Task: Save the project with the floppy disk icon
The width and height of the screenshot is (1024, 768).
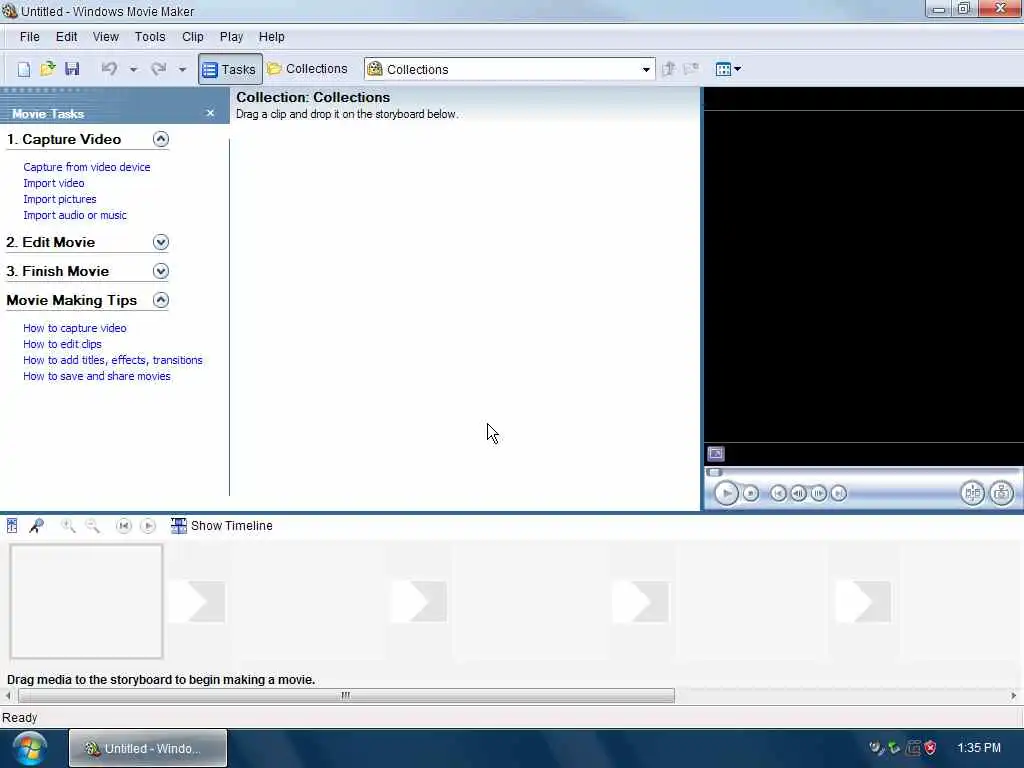Action: [x=72, y=69]
